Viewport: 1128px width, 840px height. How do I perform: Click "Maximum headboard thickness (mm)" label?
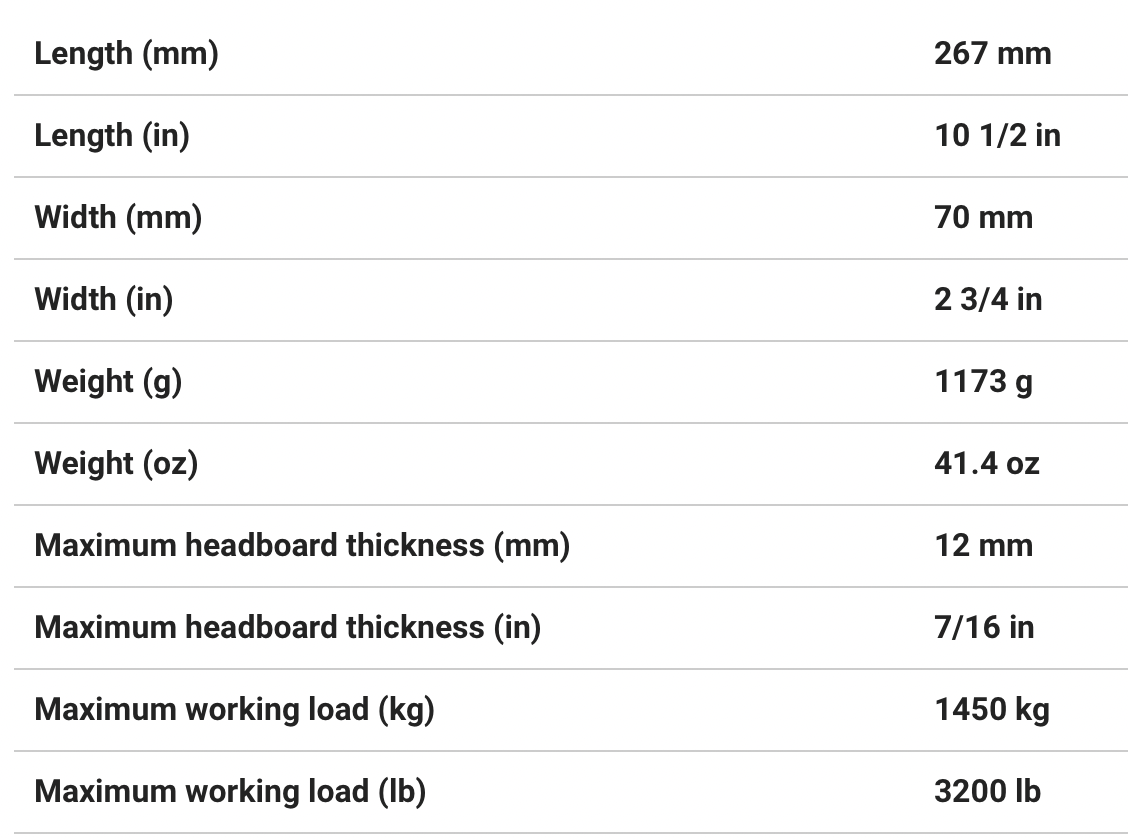tap(302, 545)
